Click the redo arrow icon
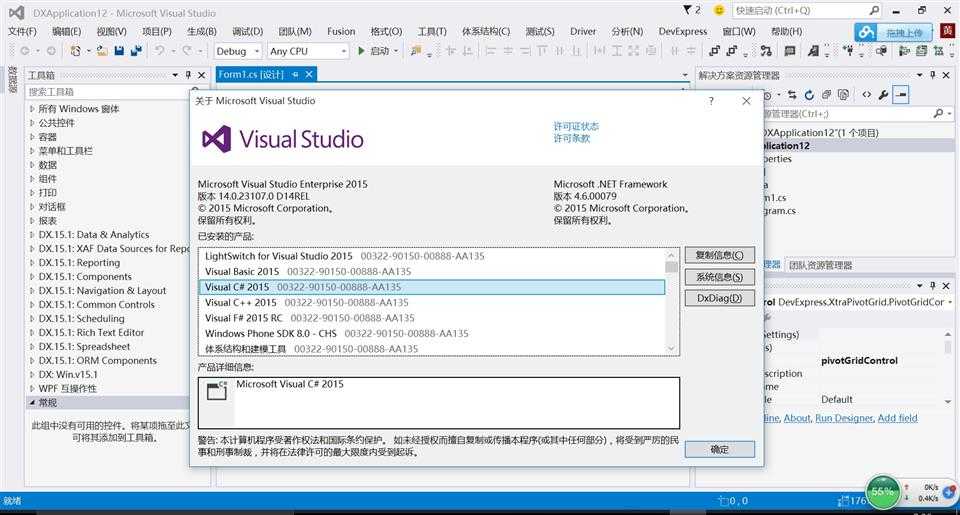The height and width of the screenshot is (515, 960). [187, 51]
